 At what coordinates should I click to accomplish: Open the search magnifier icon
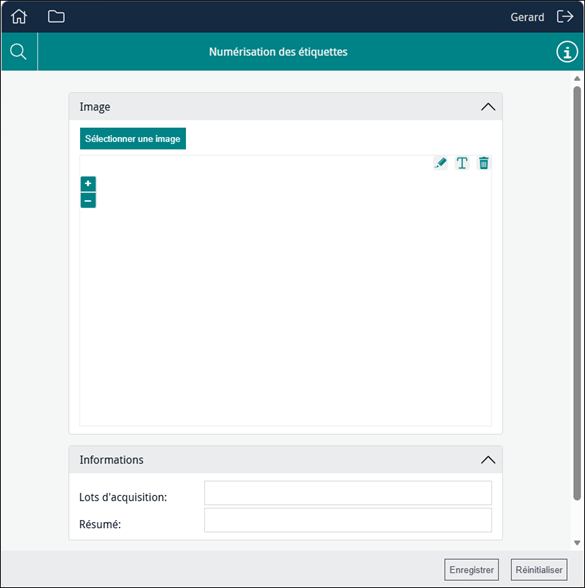(18, 51)
